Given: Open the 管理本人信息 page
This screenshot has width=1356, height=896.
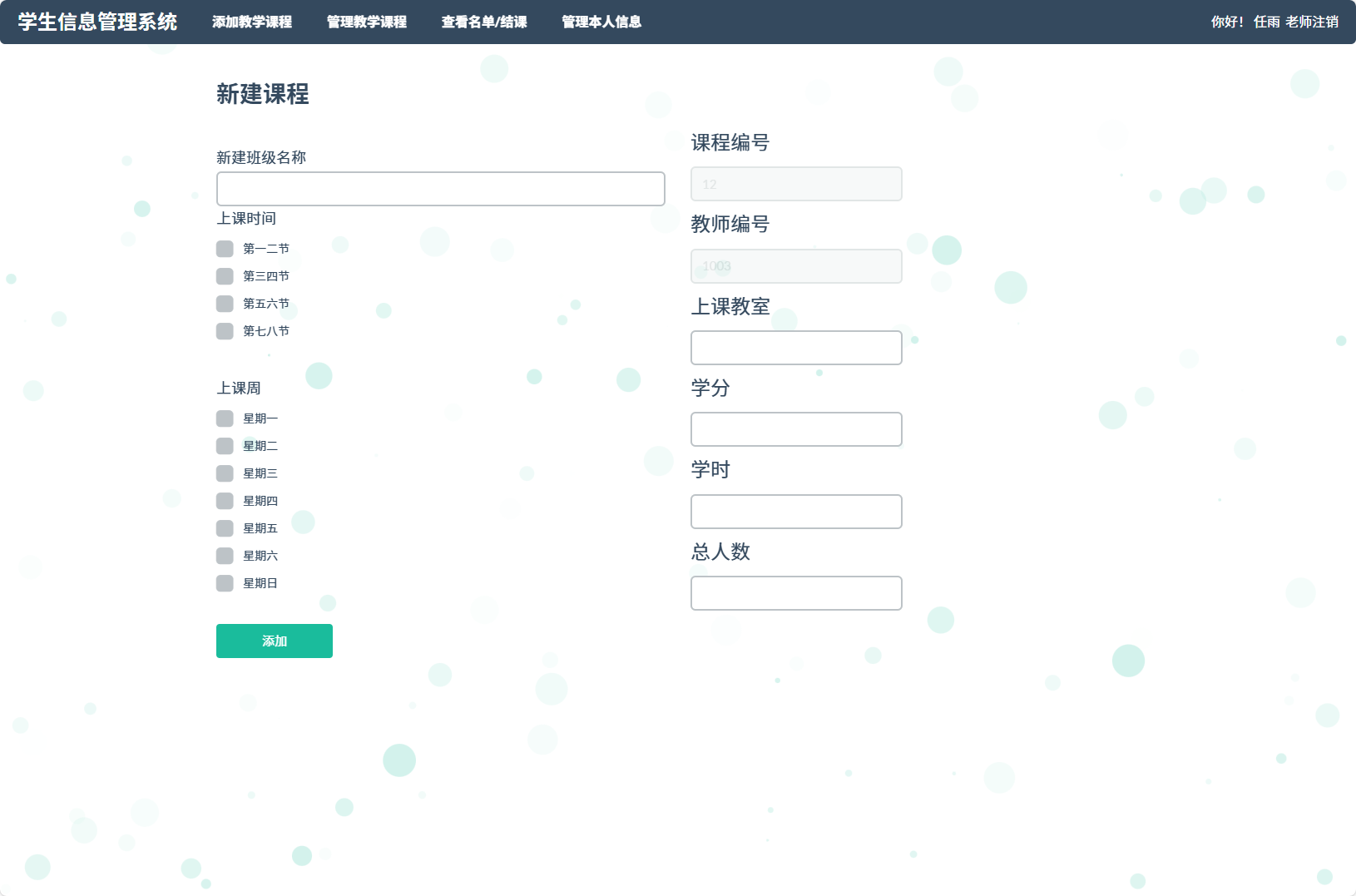Looking at the screenshot, I should pyautogui.click(x=601, y=22).
